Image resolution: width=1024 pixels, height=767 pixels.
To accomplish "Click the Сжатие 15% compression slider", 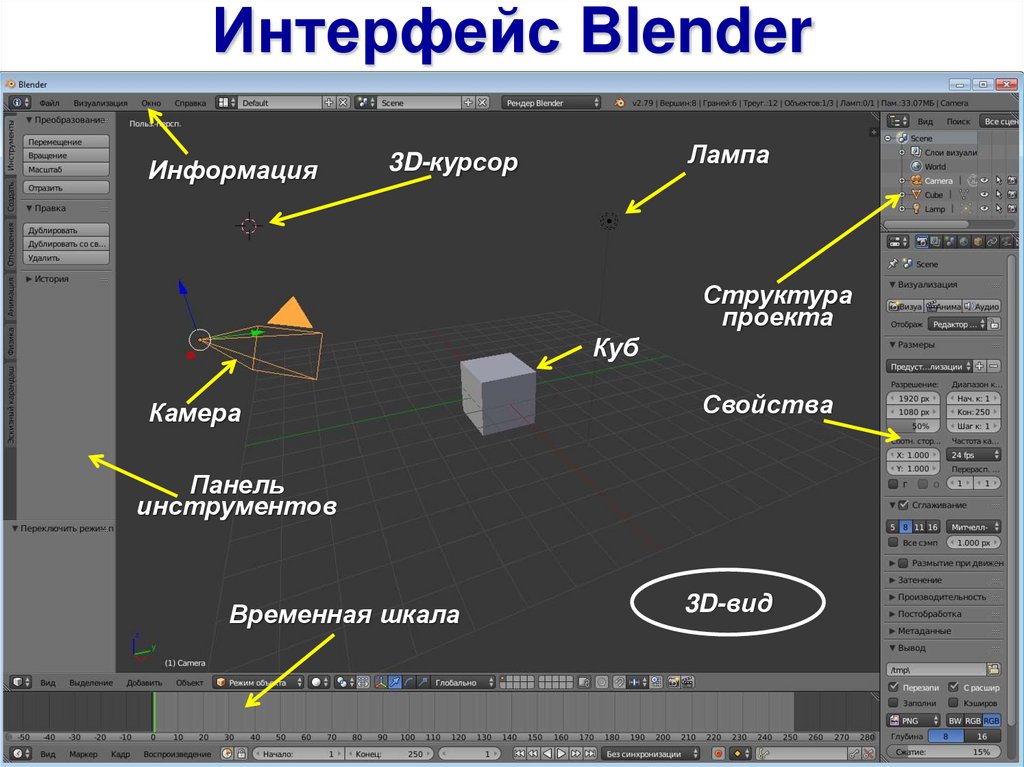I will [944, 752].
